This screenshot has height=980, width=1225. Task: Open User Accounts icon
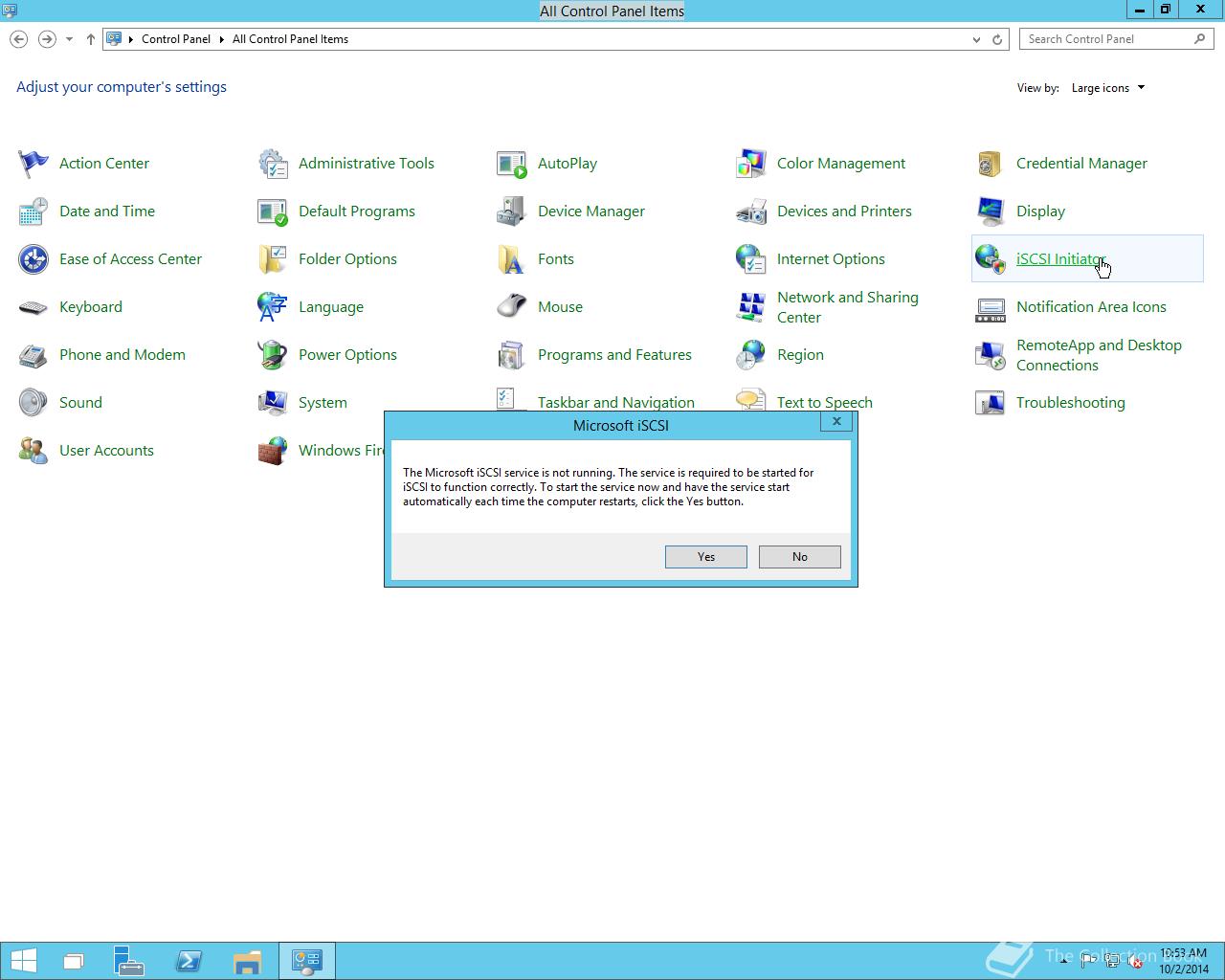[x=33, y=451]
